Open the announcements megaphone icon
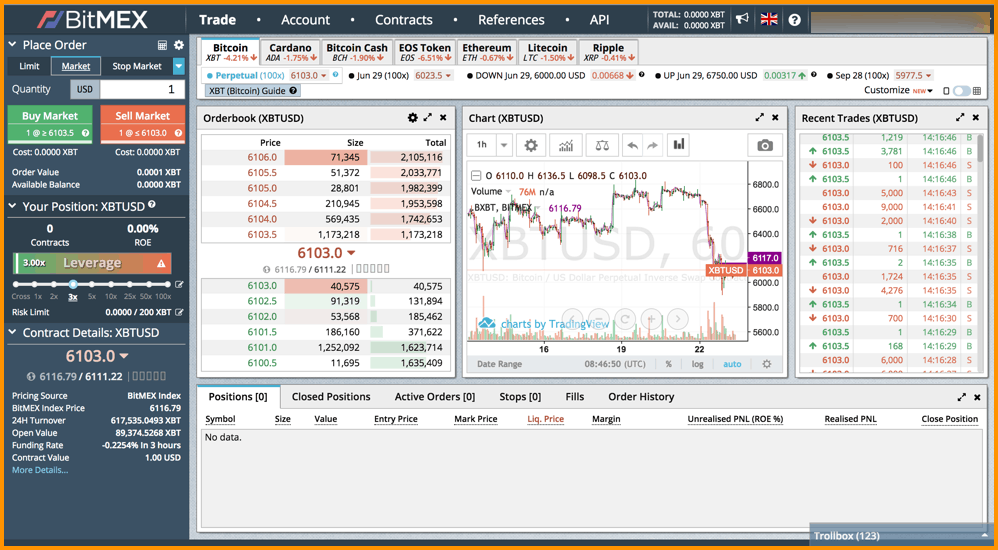 click(742, 19)
